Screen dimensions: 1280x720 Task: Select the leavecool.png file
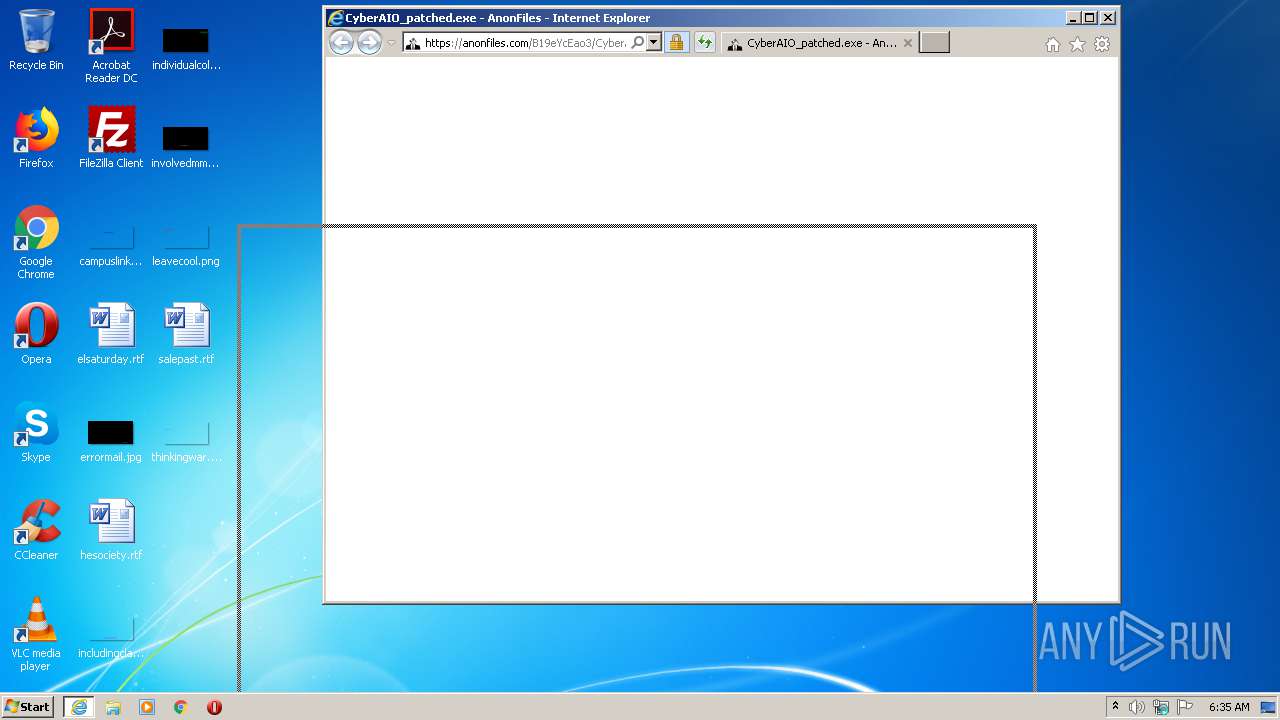186,246
